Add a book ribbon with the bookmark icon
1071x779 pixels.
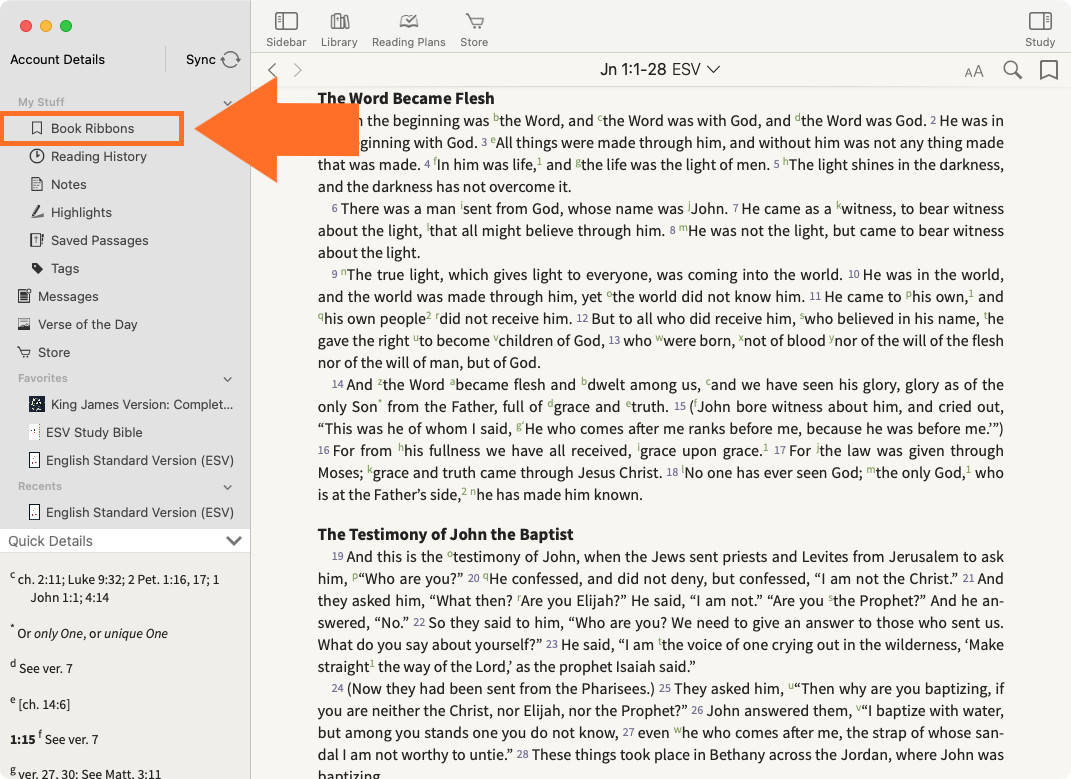(1048, 70)
